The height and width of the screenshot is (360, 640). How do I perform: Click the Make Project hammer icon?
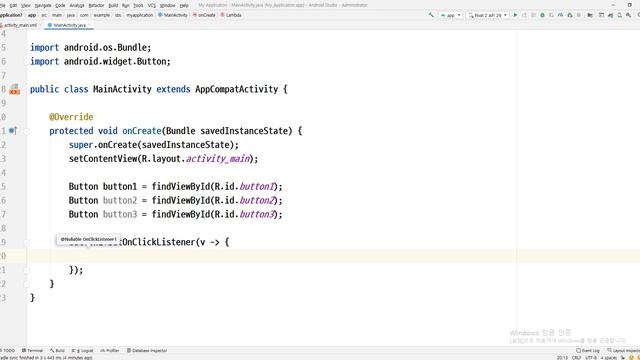[431, 15]
